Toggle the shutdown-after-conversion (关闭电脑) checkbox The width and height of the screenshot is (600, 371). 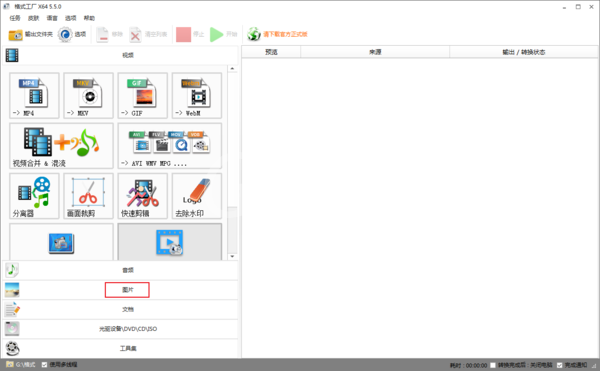point(493,365)
